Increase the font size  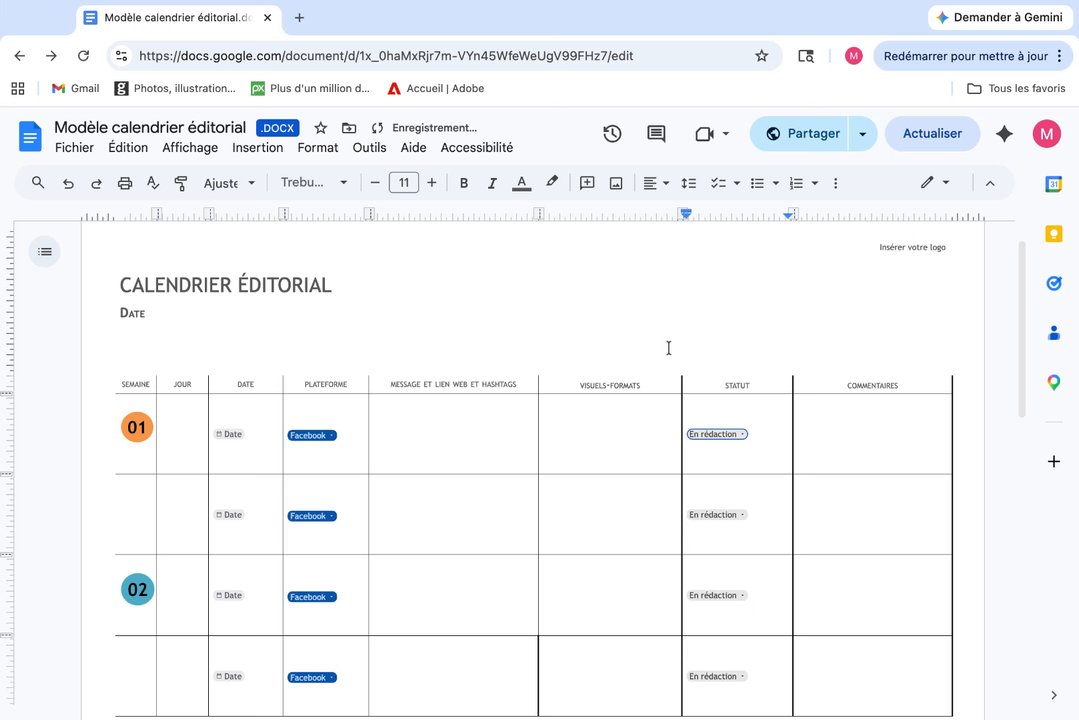pyautogui.click(x=431, y=182)
